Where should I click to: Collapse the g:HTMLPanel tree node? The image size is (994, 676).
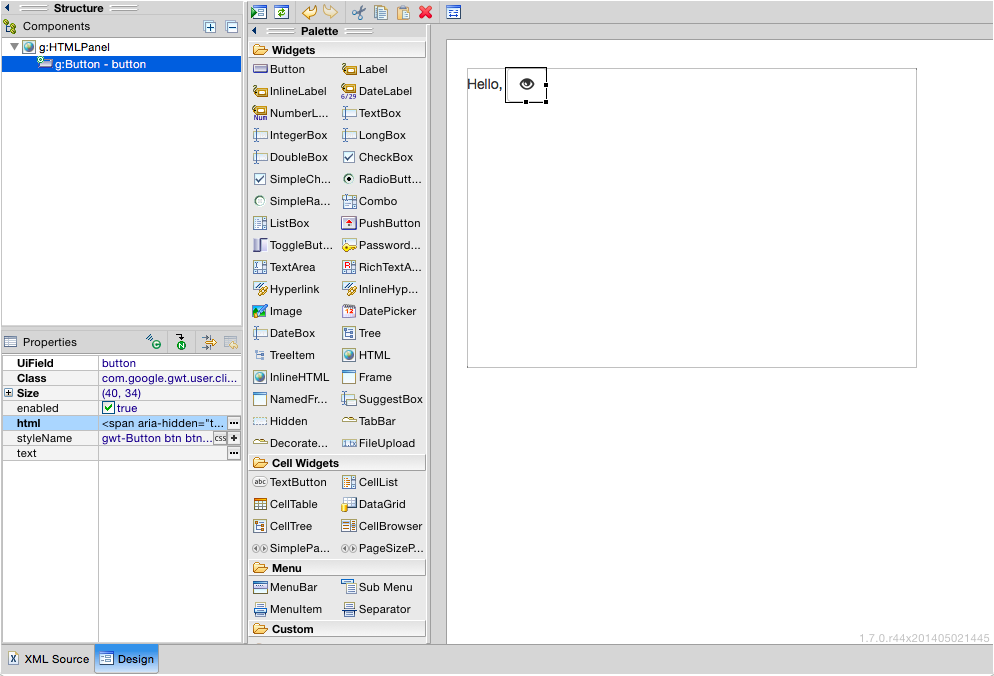tap(13, 47)
